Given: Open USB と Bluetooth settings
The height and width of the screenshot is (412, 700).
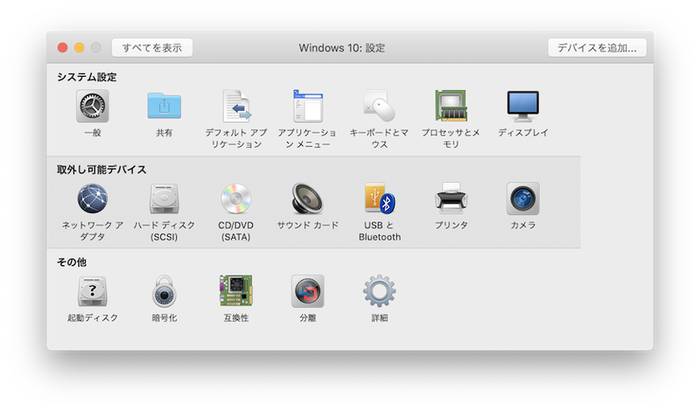Looking at the screenshot, I should tap(380, 199).
